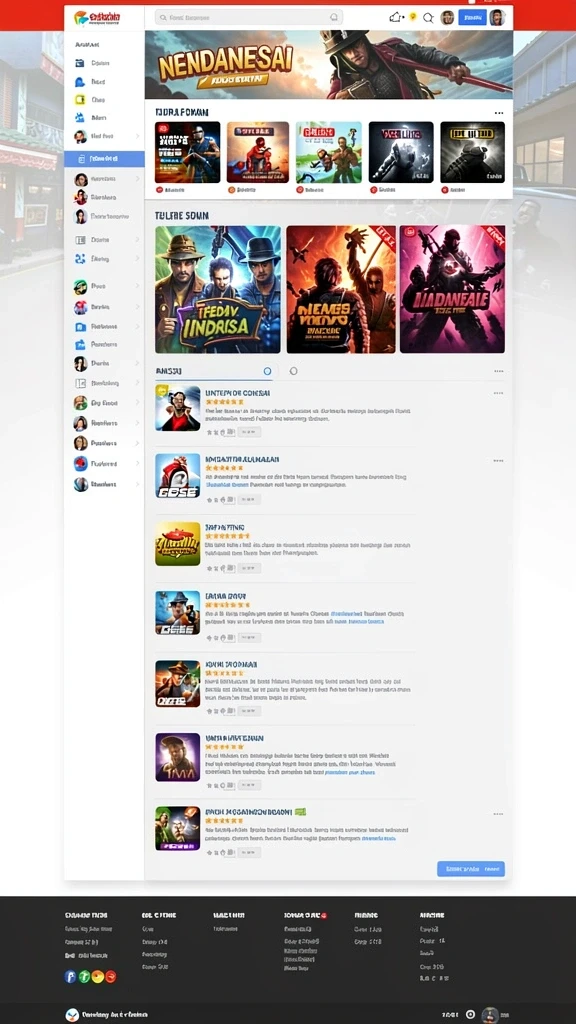This screenshot has width=576, height=1024.
Task: Click the search input field at top
Action: point(249,18)
